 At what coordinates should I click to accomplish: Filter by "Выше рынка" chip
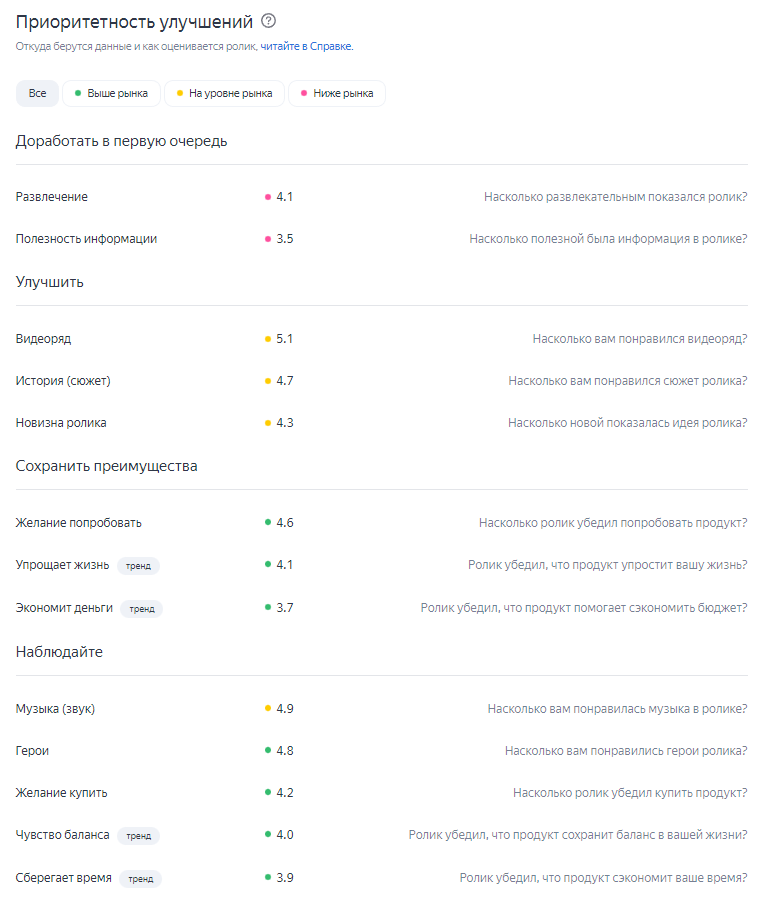111,93
